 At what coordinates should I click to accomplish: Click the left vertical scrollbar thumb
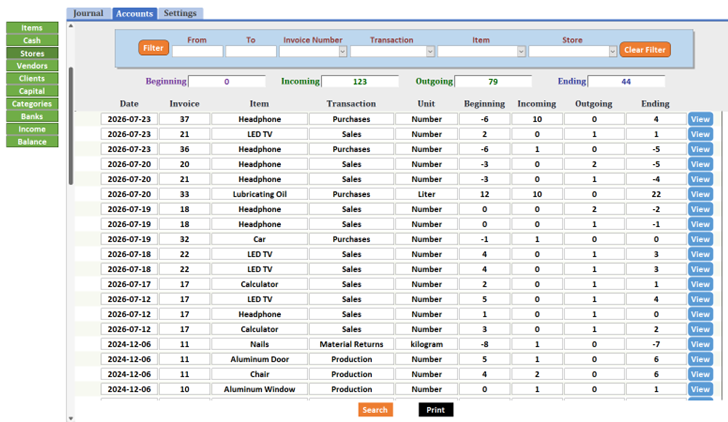(71, 126)
